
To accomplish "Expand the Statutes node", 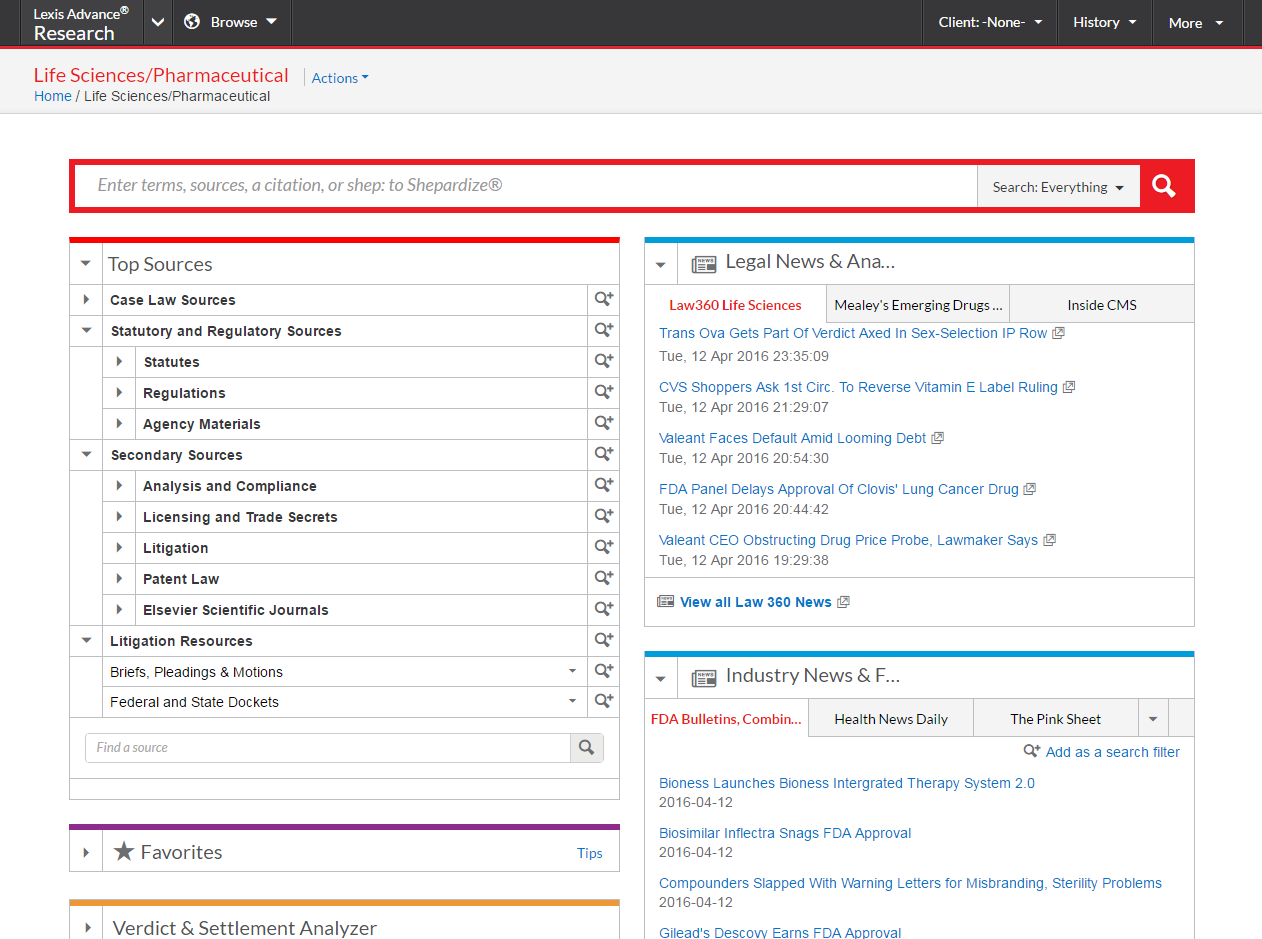I will (119, 361).
